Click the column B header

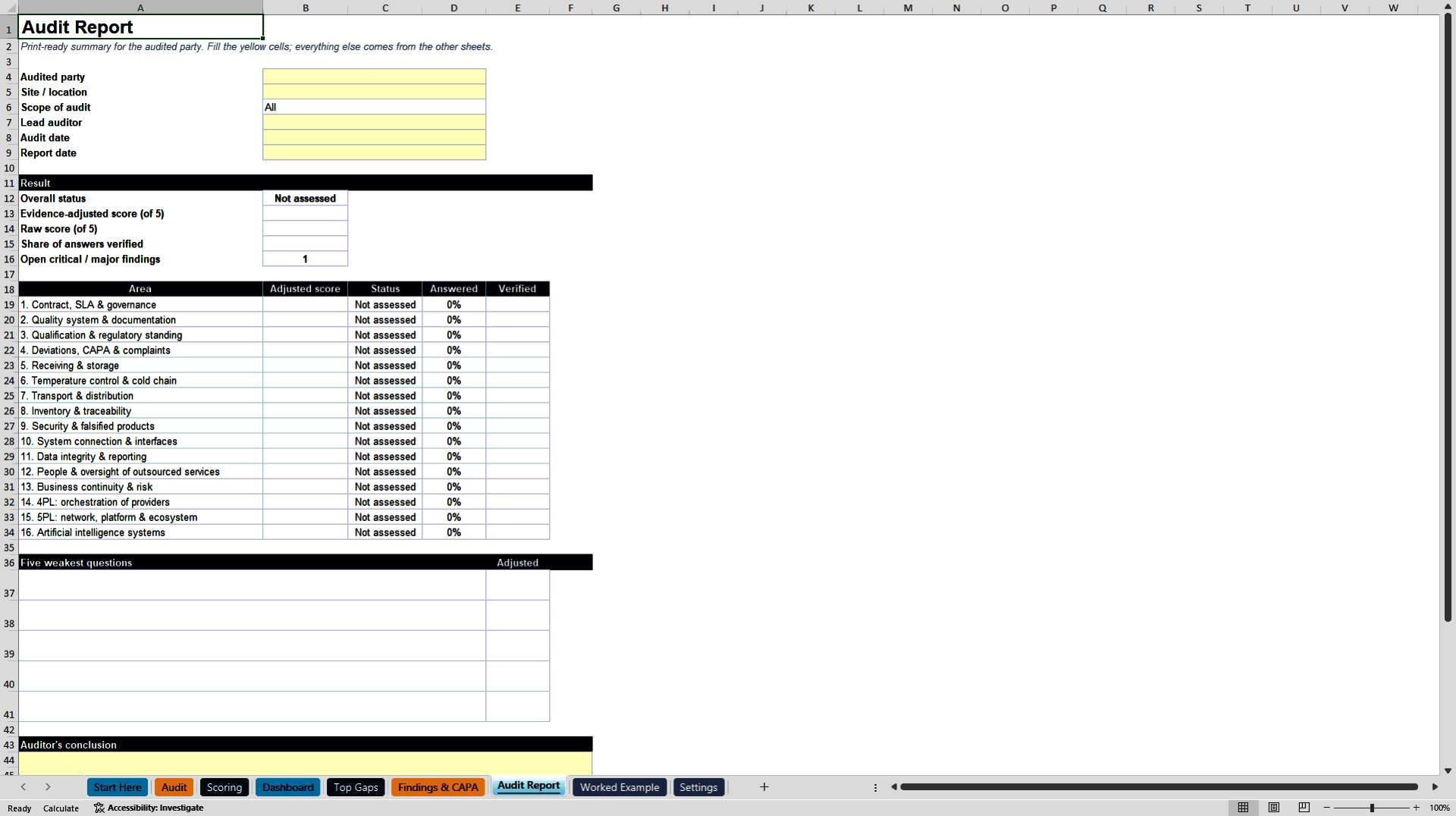click(305, 8)
